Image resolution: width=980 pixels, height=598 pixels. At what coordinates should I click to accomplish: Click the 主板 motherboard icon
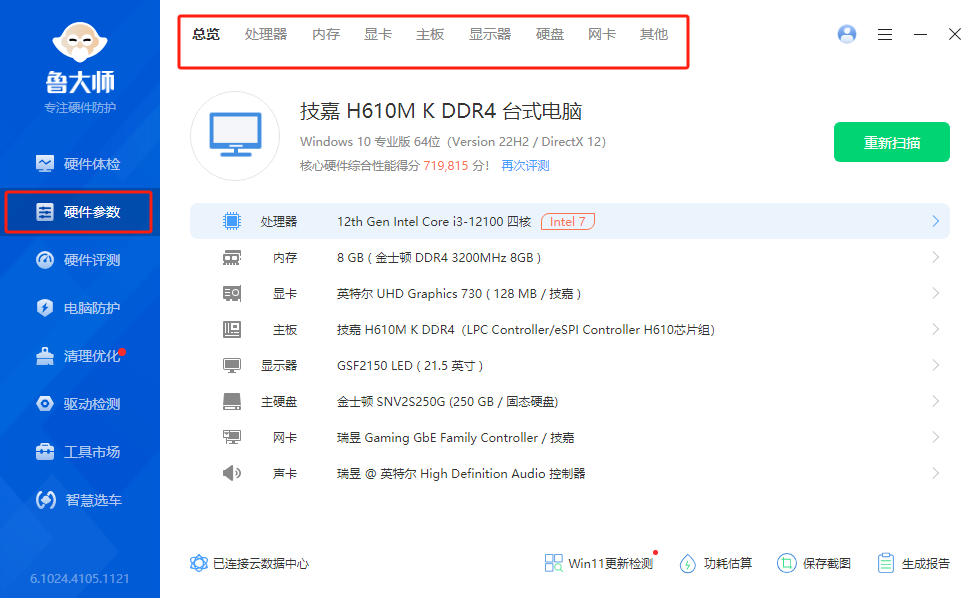pyautogui.click(x=232, y=329)
